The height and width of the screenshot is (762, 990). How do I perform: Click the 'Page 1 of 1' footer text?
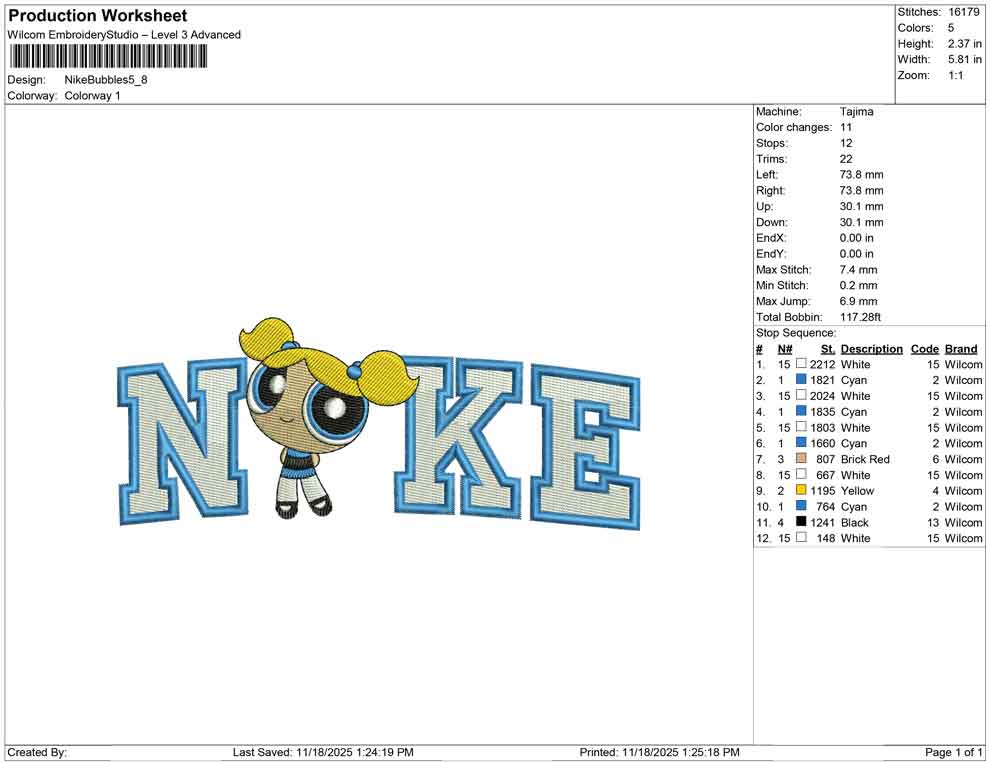(953, 752)
